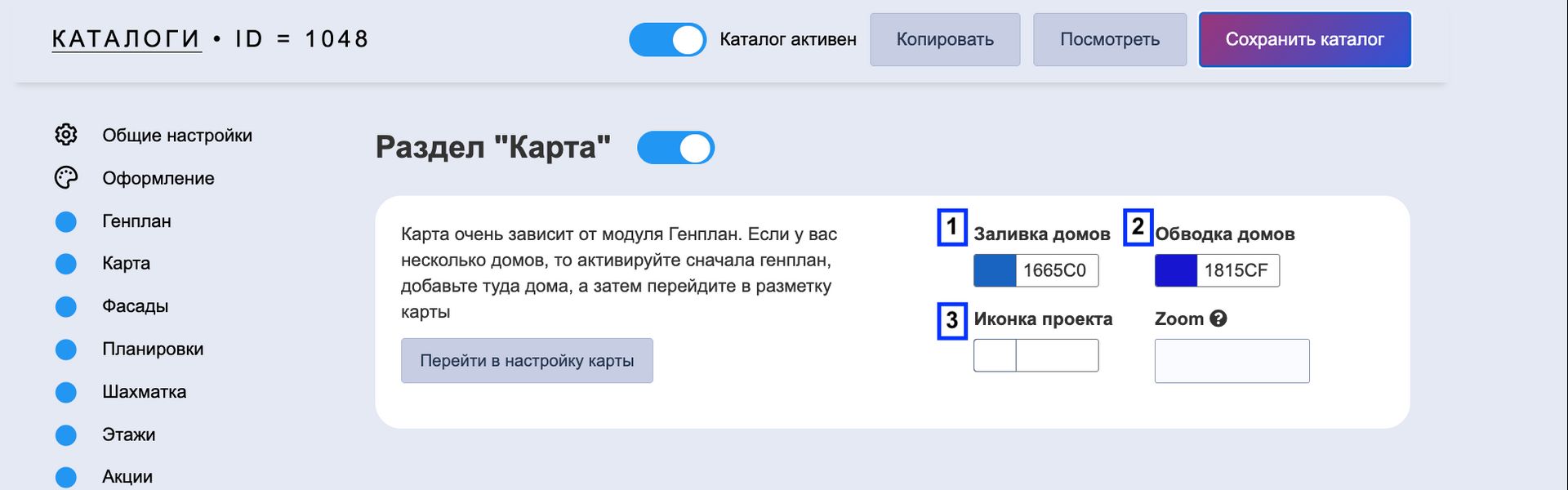Click the blue dot beside Планировки
The height and width of the screenshot is (490, 1568).
pyautogui.click(x=66, y=350)
